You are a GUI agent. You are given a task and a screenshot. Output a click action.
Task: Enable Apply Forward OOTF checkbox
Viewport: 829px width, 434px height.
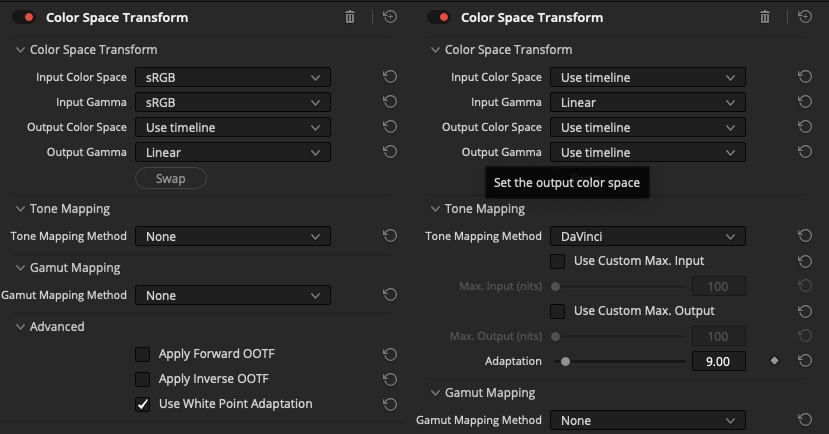point(142,354)
